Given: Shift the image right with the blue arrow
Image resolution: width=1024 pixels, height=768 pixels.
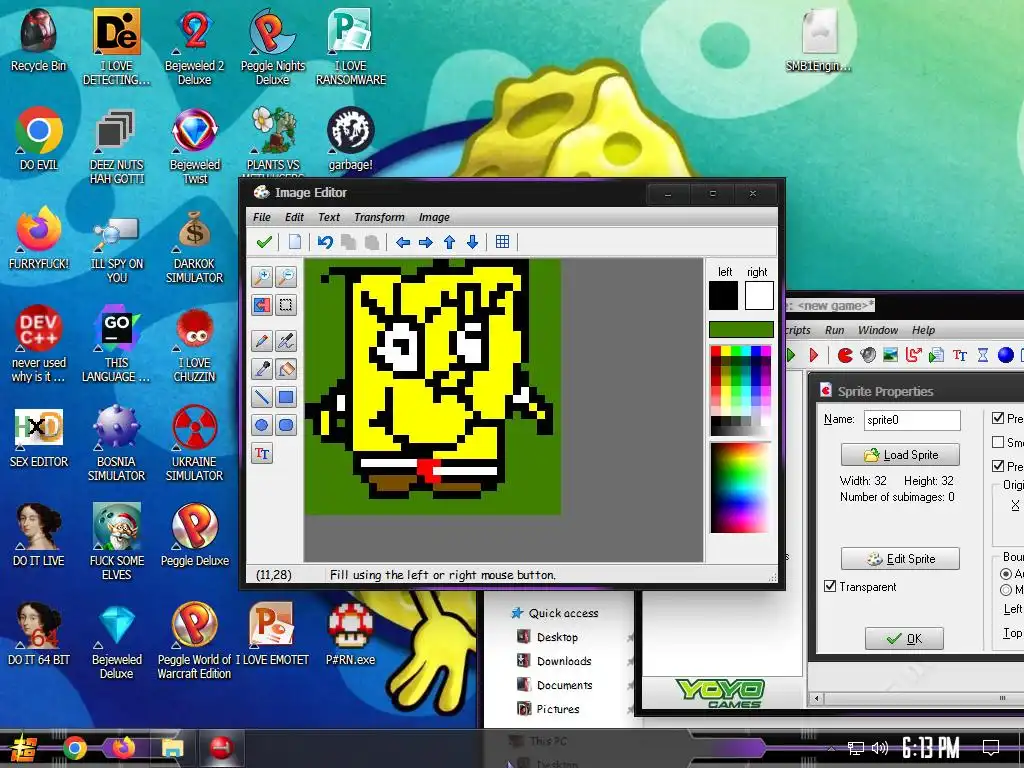Looking at the screenshot, I should click(x=426, y=242).
